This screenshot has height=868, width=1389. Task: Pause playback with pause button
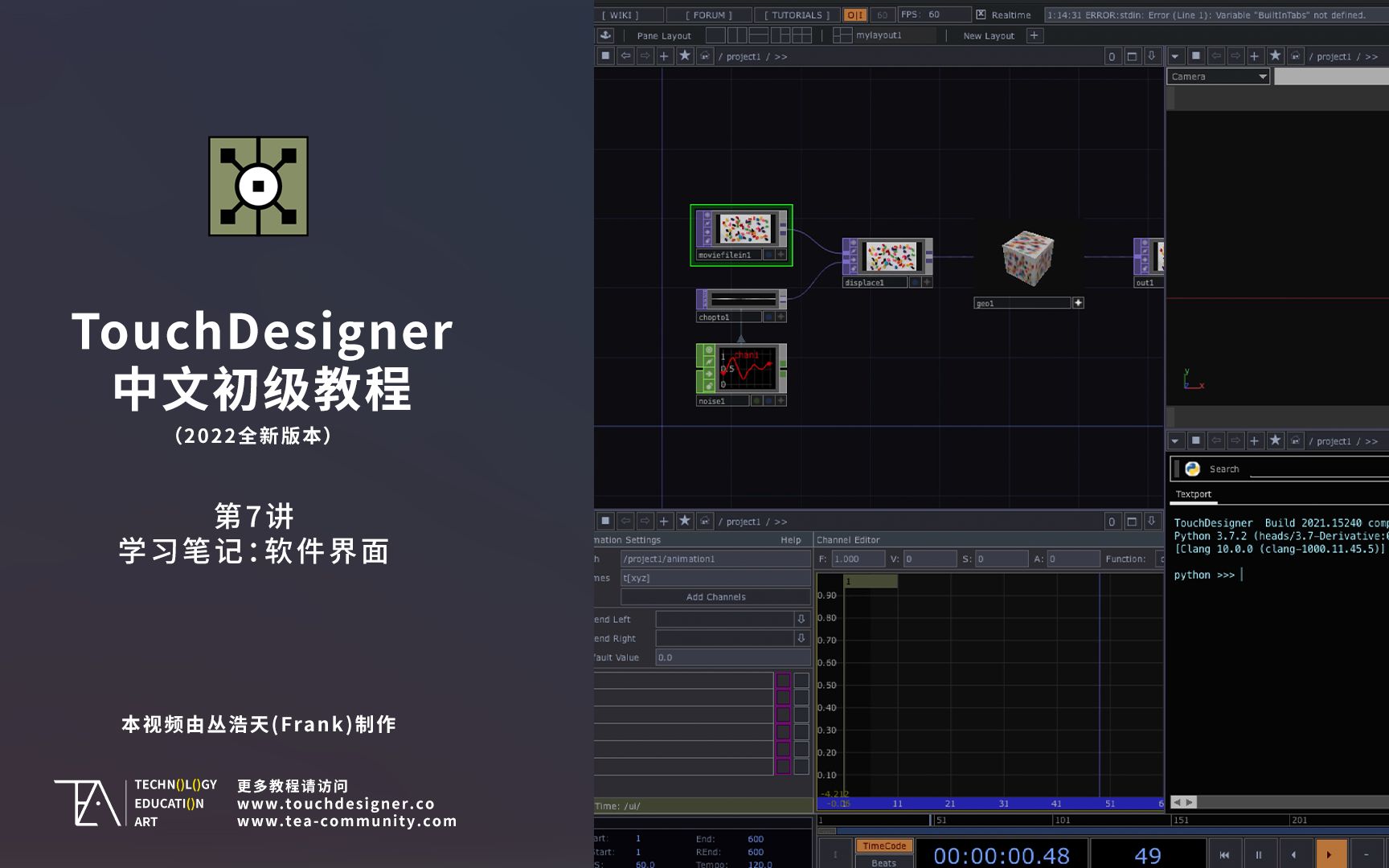[1259, 854]
